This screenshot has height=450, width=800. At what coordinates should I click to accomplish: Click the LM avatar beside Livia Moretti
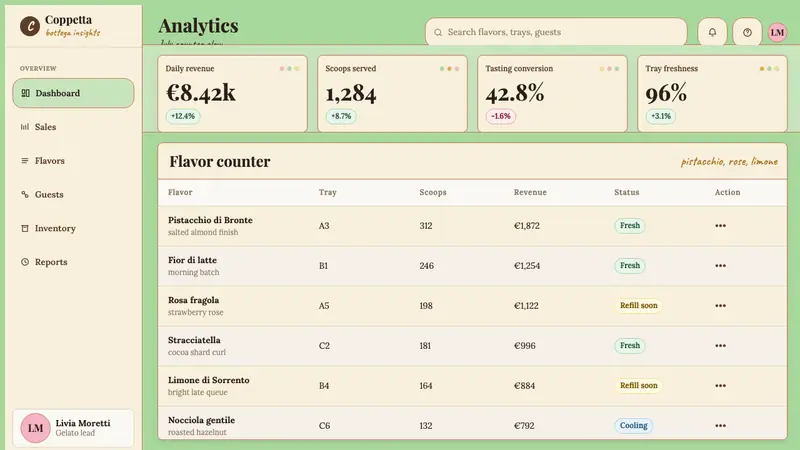point(35,428)
